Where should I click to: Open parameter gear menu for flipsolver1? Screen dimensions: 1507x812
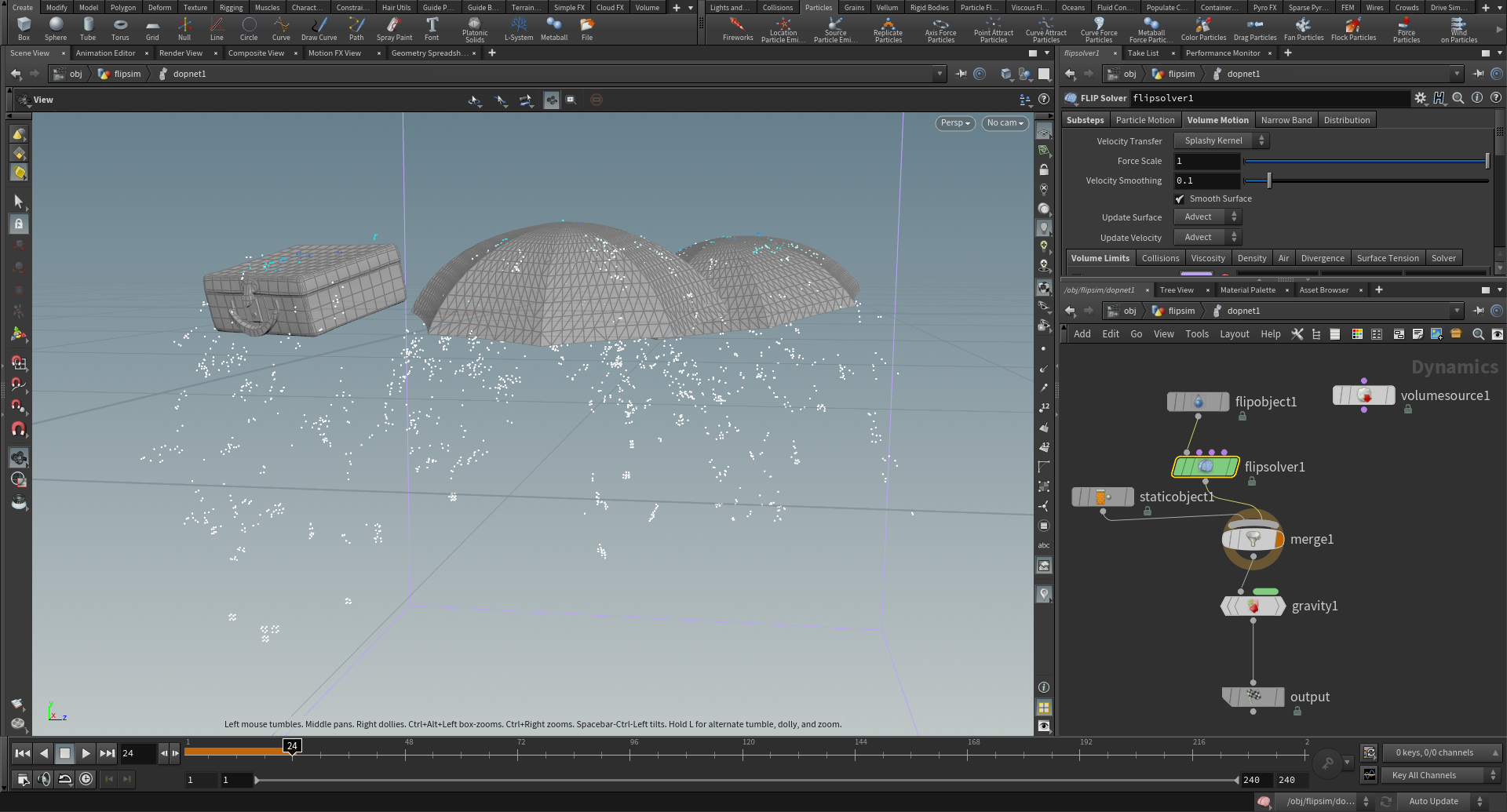[1420, 98]
